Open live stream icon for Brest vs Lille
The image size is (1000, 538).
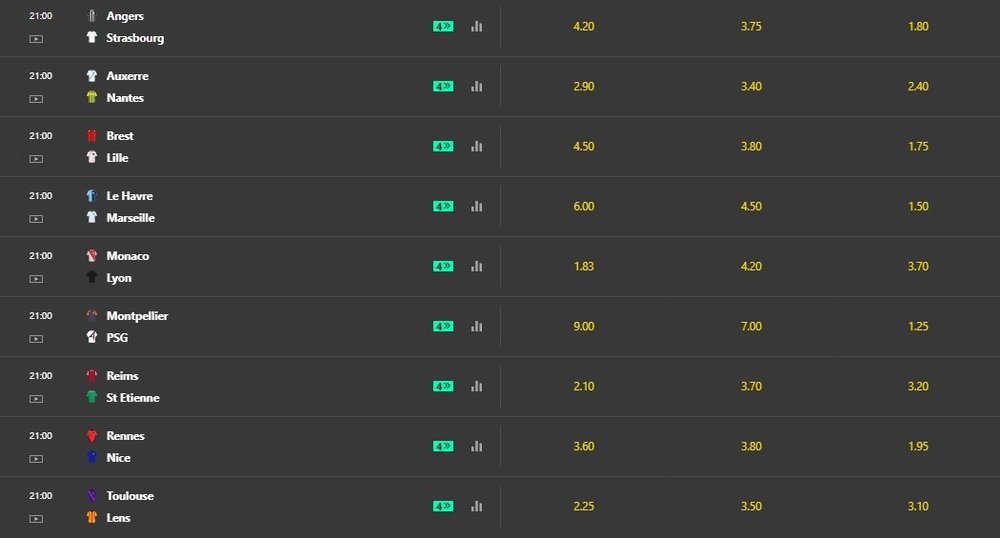click(36, 158)
